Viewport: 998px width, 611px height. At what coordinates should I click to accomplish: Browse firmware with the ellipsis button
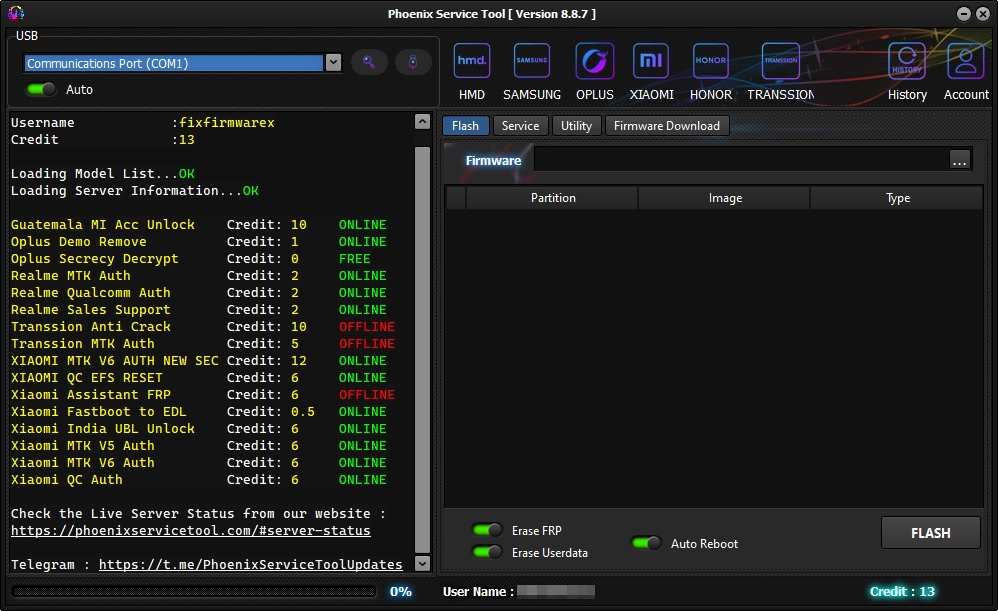coord(959,160)
